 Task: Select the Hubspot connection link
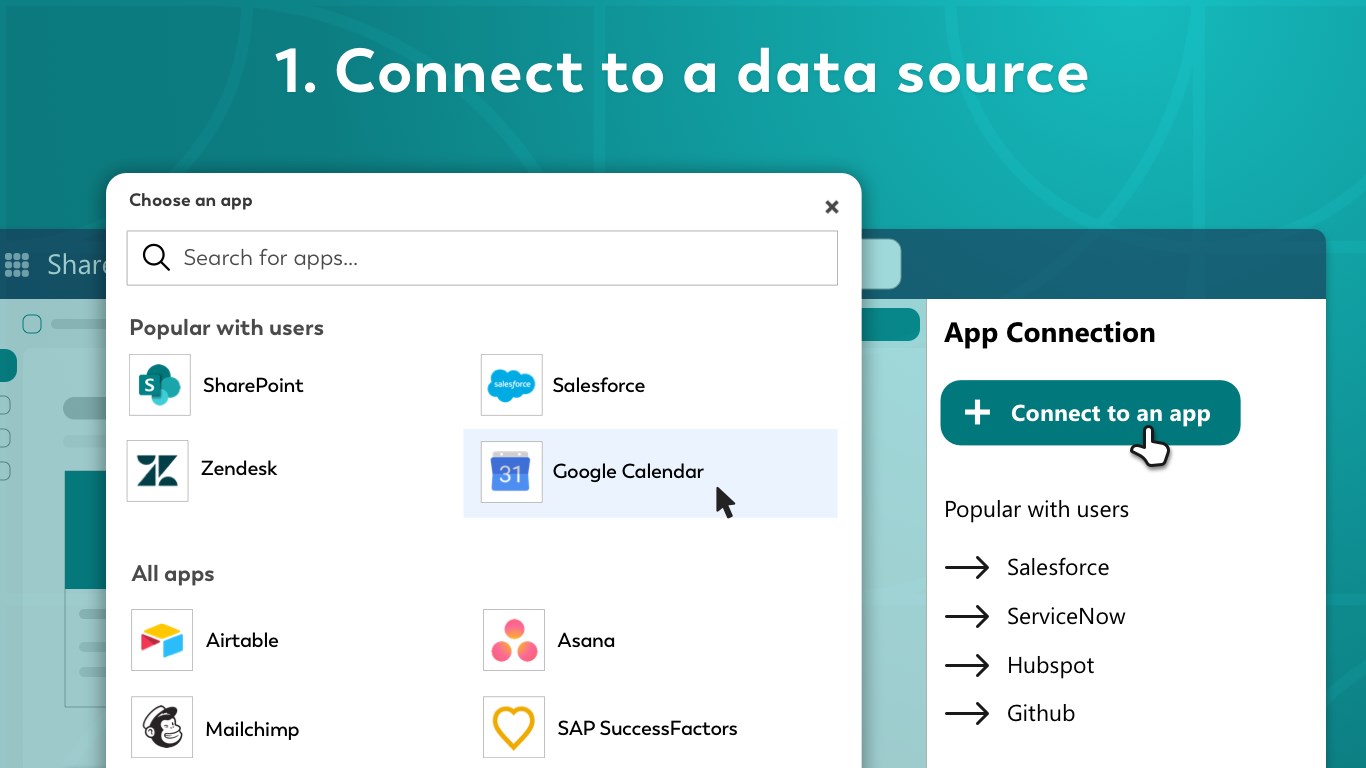(x=1050, y=665)
